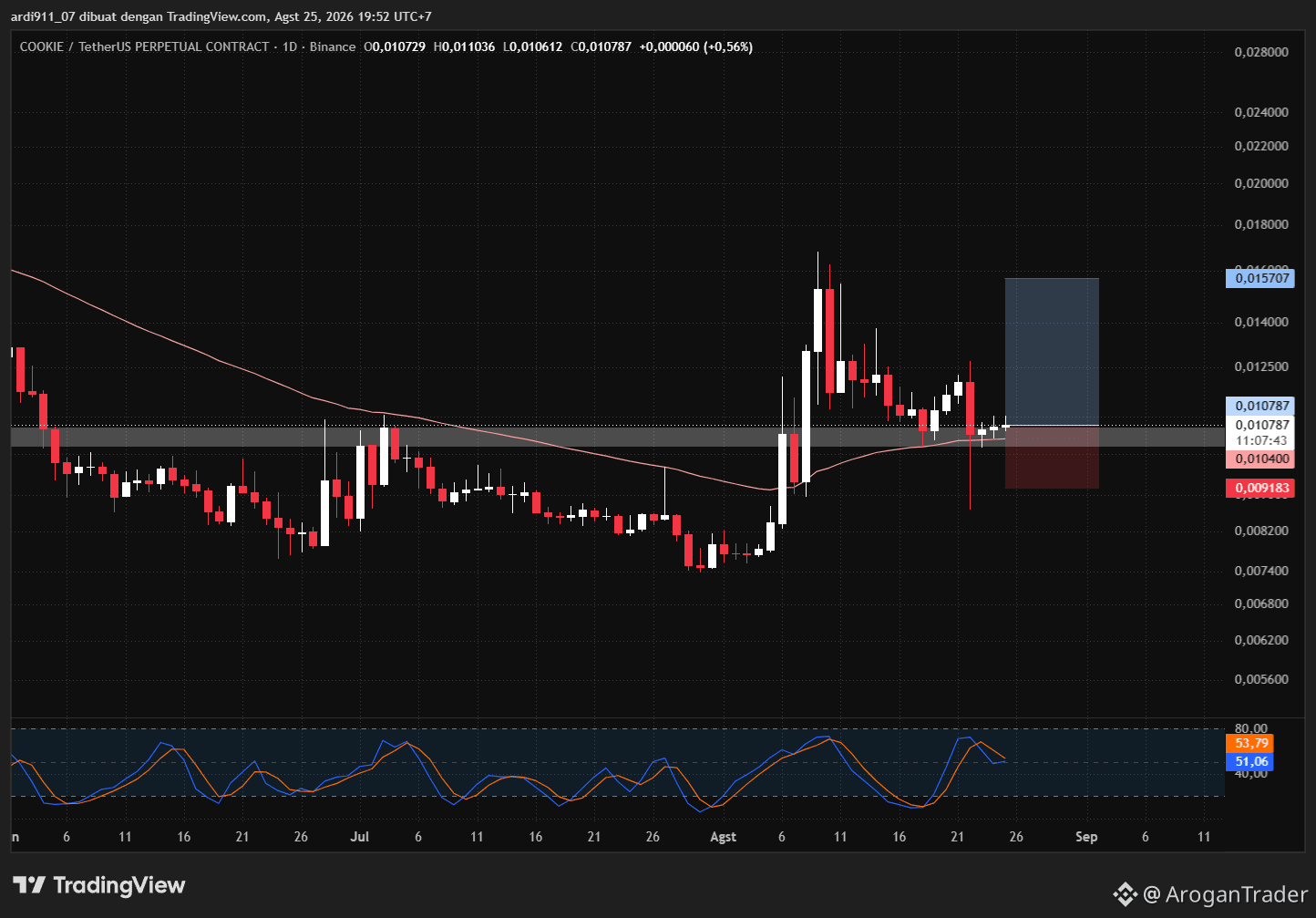Click the change value +0,000060 (+0,56%)
1316x918 pixels.
696,46
